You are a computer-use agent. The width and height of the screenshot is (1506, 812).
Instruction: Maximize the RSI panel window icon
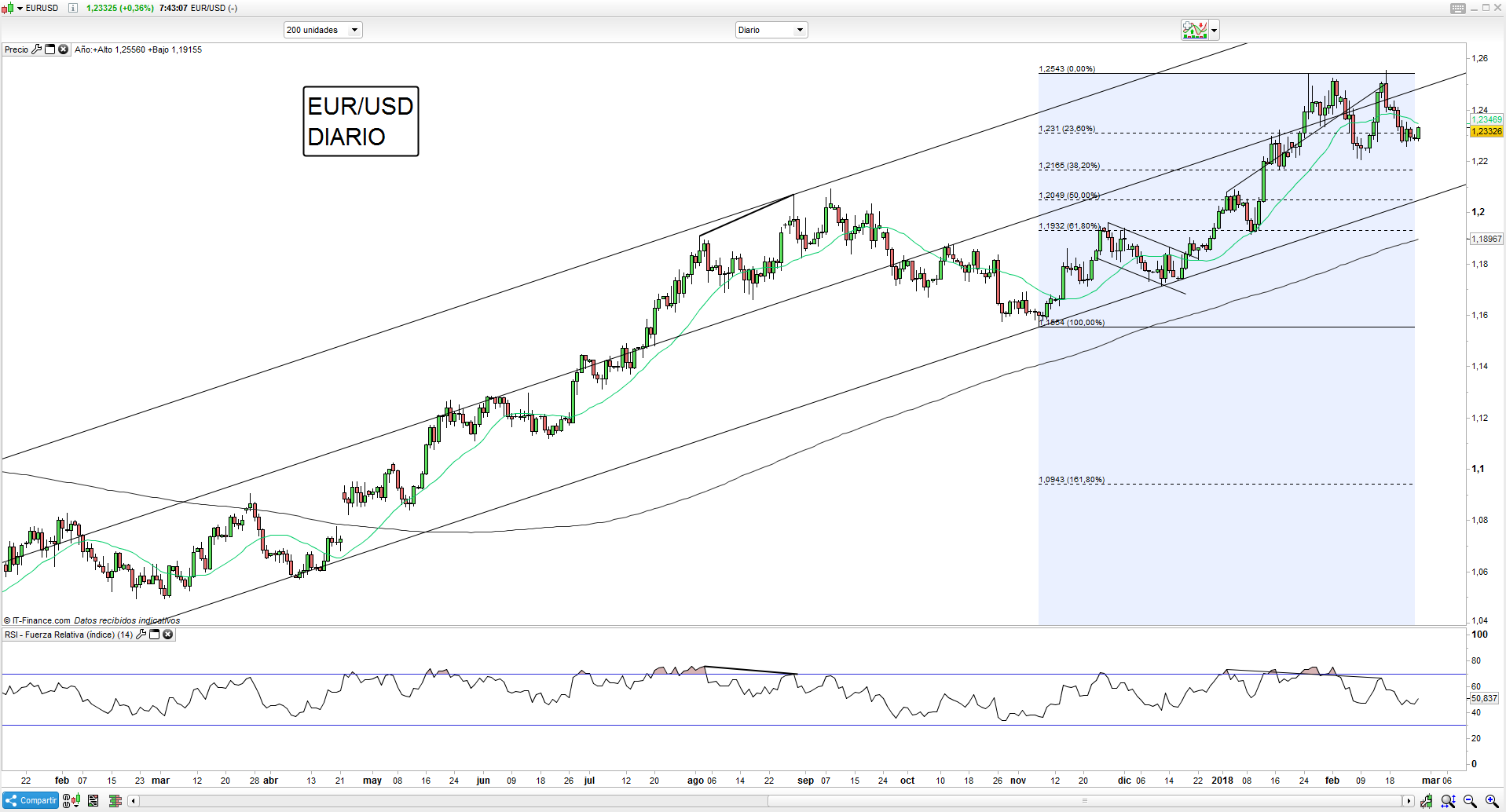coord(155,635)
